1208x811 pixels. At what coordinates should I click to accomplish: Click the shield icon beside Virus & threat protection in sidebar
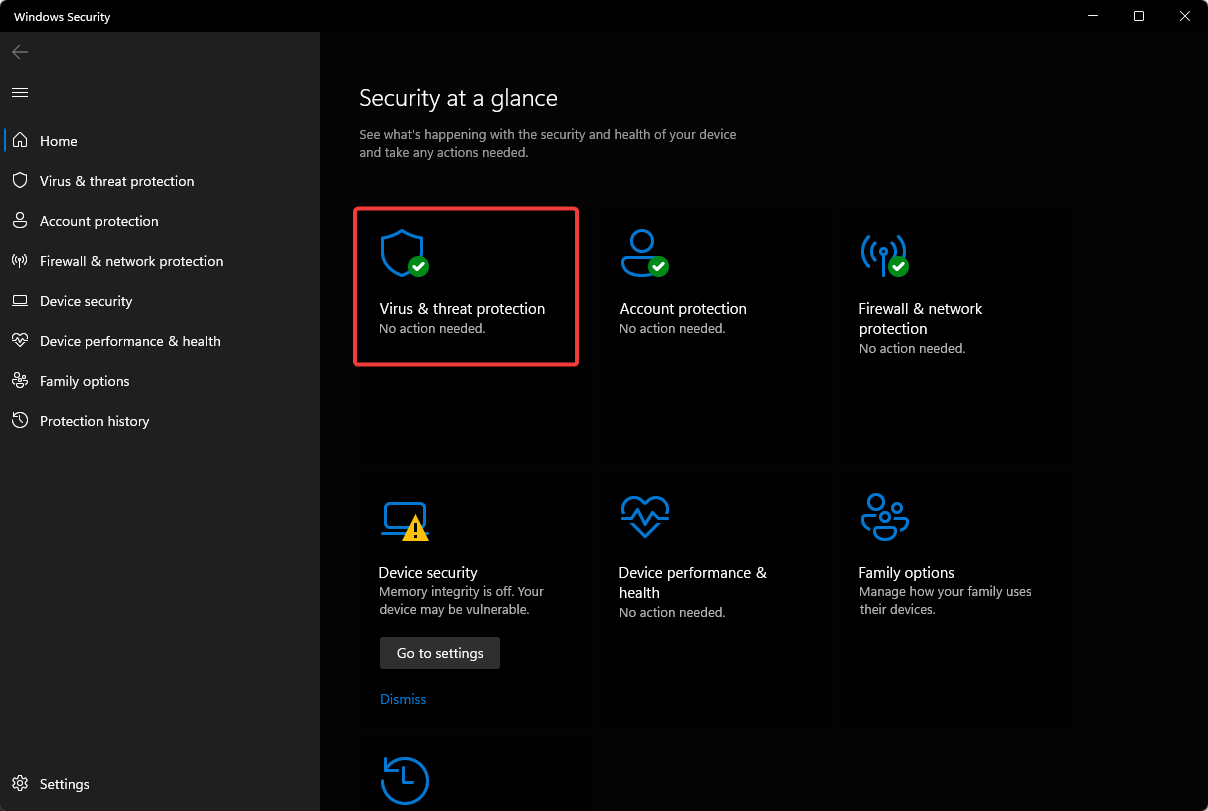click(20, 181)
